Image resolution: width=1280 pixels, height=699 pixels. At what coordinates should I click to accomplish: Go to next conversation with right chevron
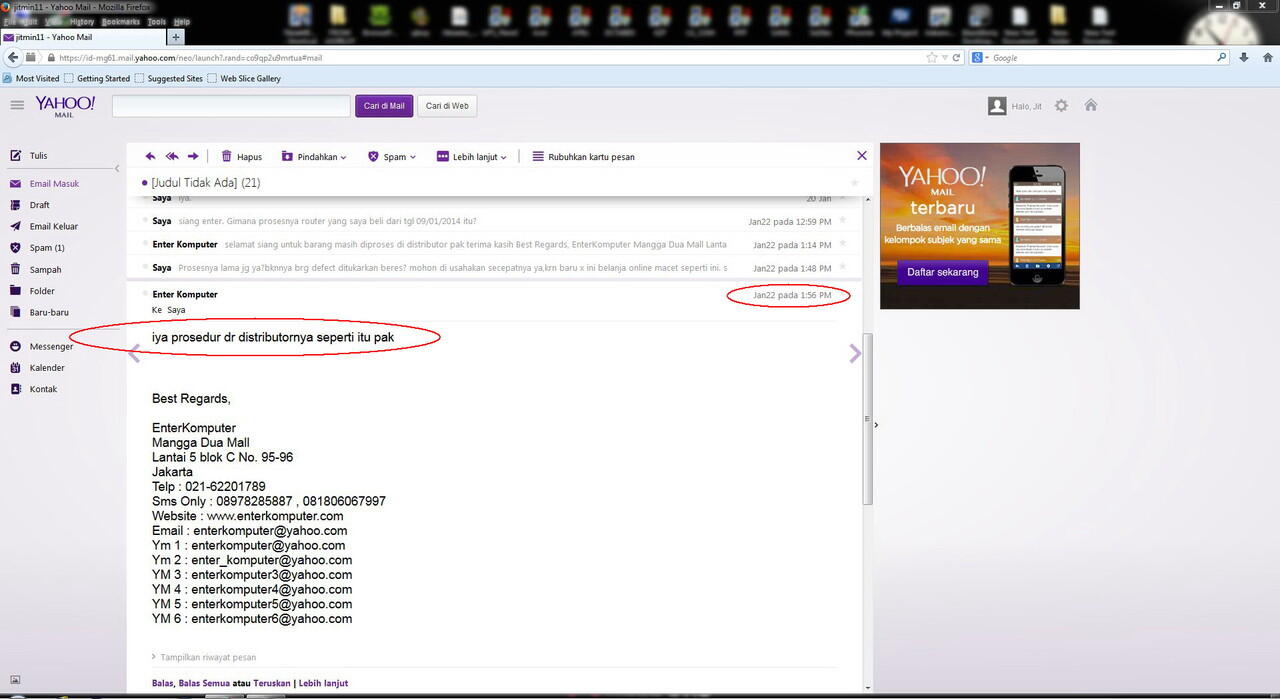(x=855, y=353)
